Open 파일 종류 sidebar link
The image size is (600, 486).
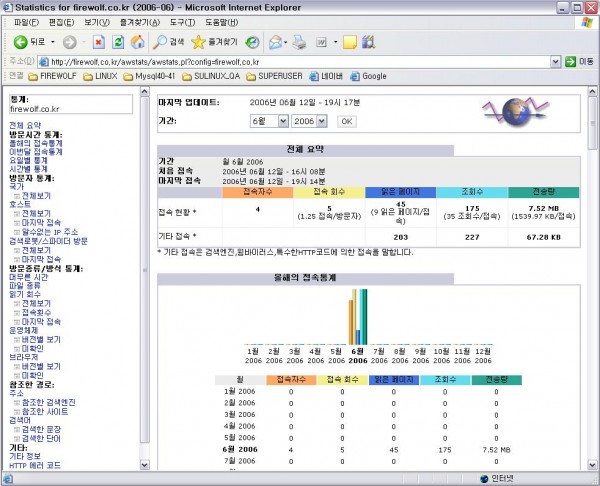click(24, 285)
